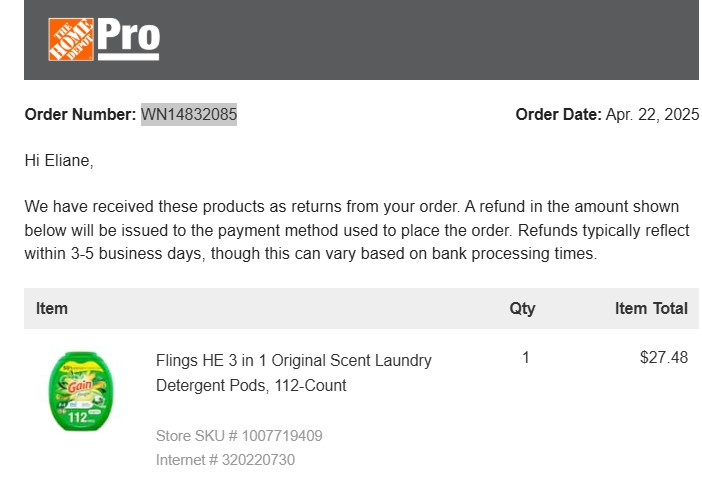702x498 pixels.
Task: Click the Order Number label
Action: [80, 114]
